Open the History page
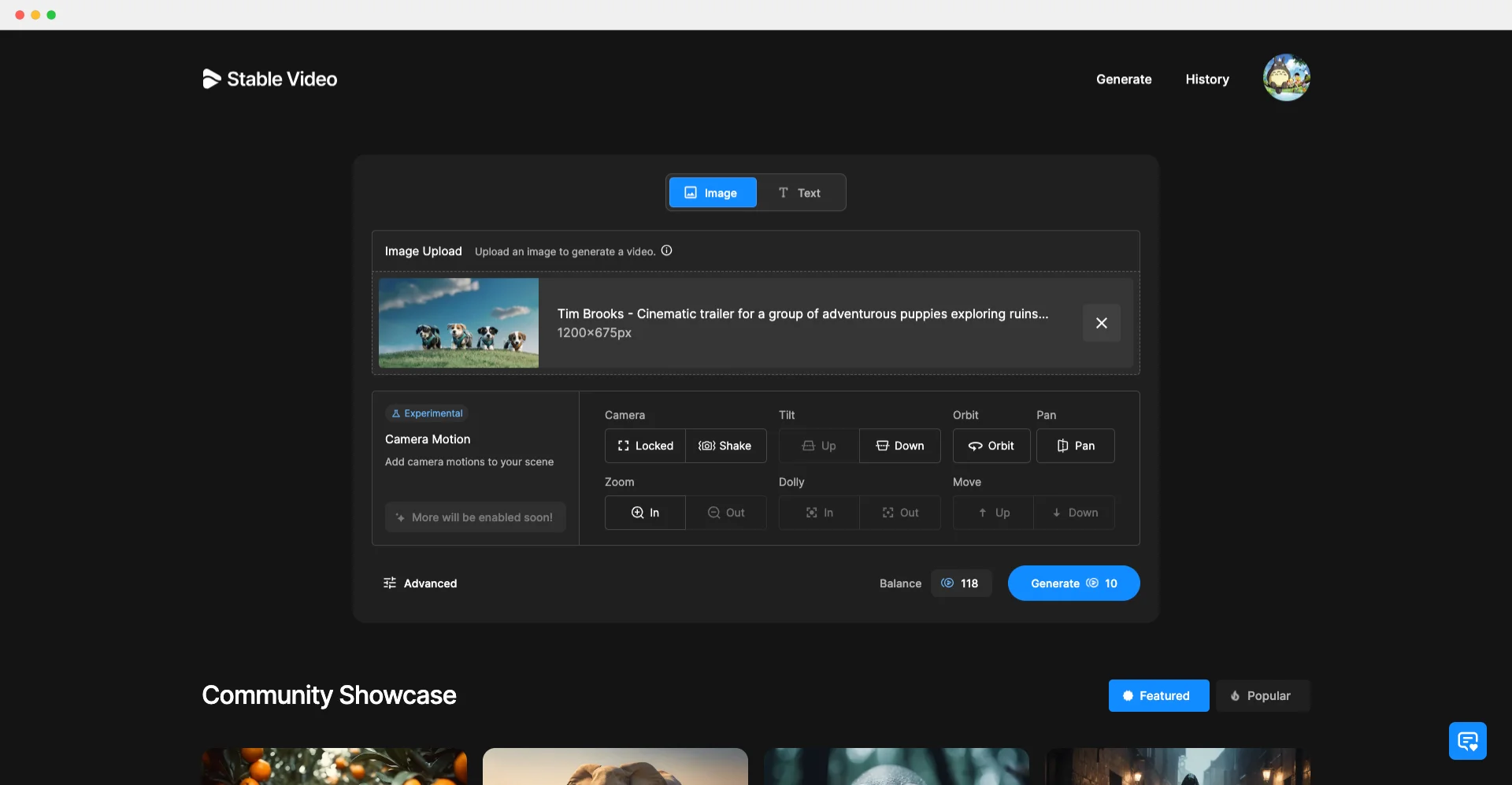The image size is (1512, 785). (x=1206, y=79)
